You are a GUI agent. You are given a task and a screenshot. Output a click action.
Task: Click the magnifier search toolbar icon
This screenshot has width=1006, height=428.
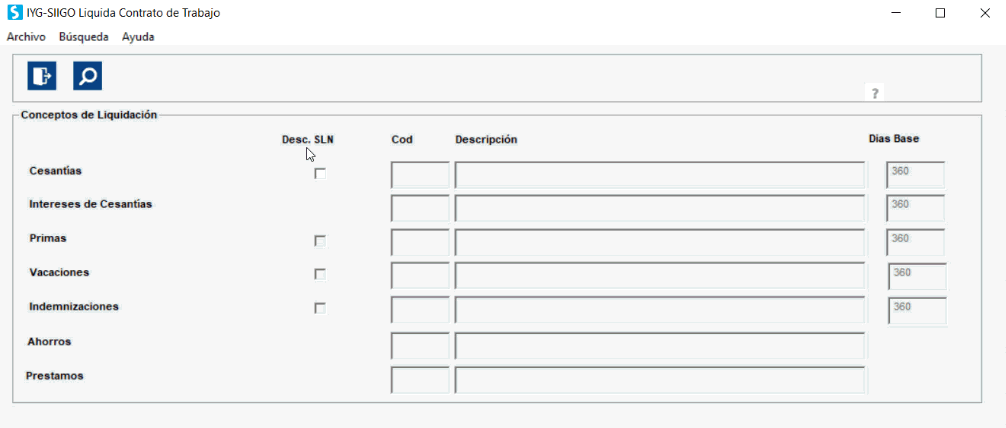[x=87, y=76]
